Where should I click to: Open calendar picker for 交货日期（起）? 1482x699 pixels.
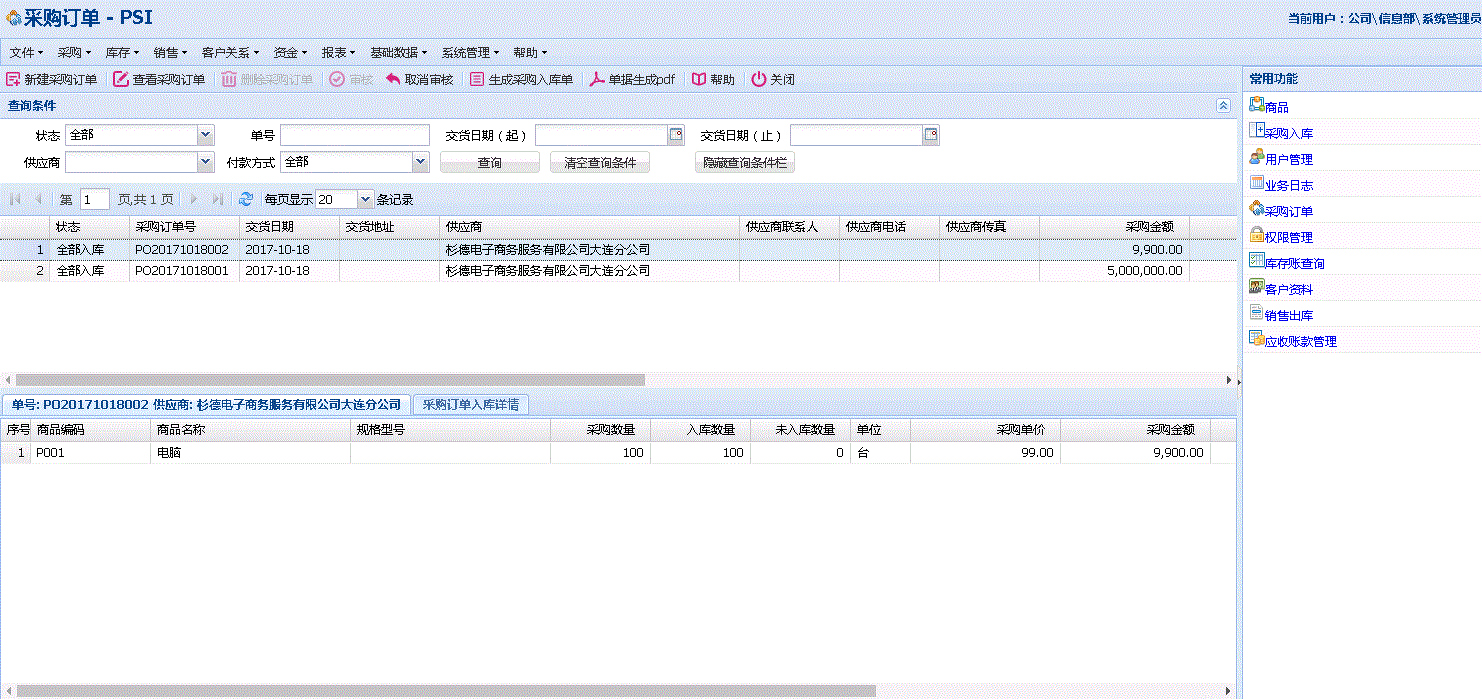pos(676,135)
